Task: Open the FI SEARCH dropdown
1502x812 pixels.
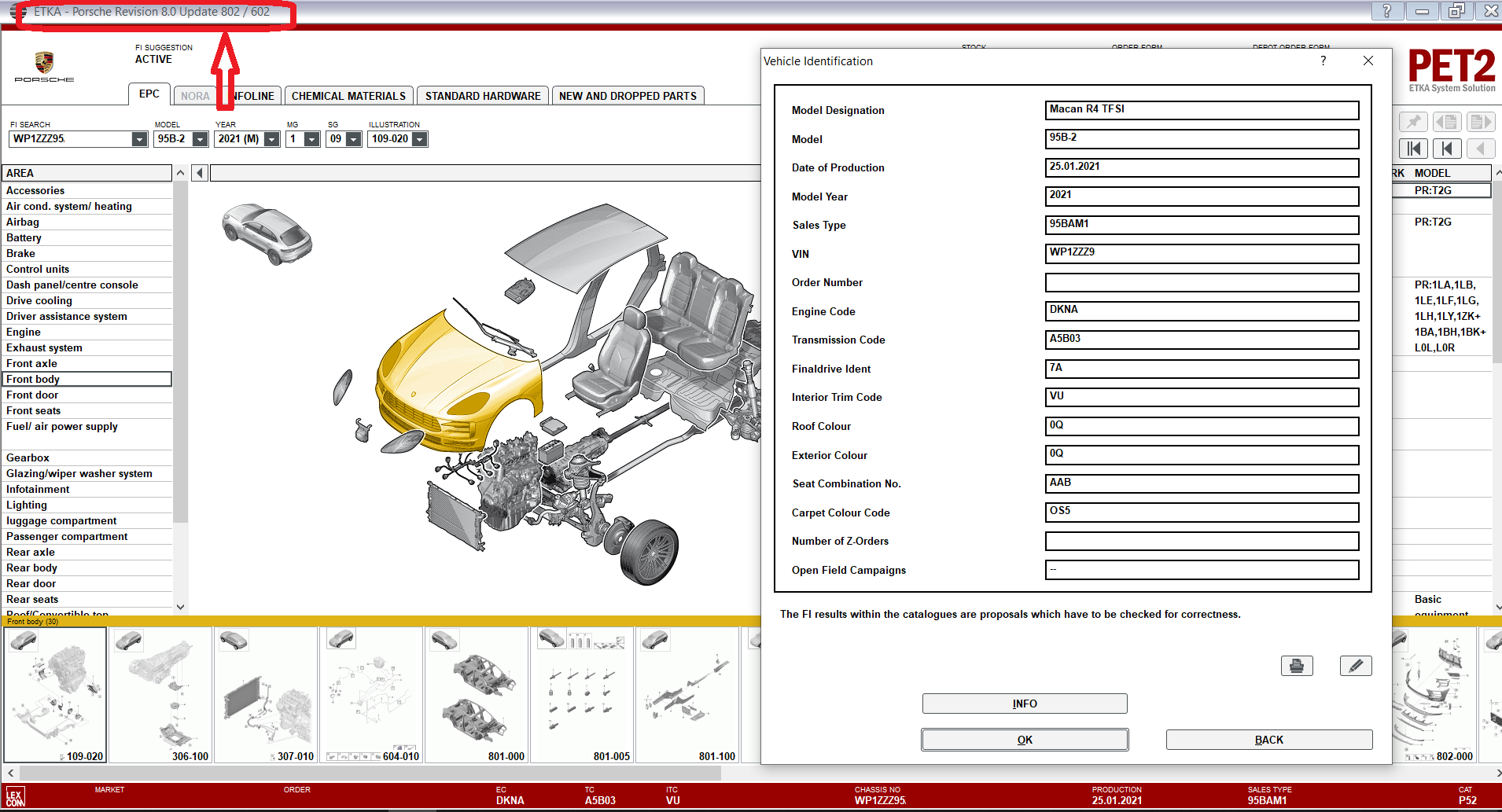Action: click(139, 139)
